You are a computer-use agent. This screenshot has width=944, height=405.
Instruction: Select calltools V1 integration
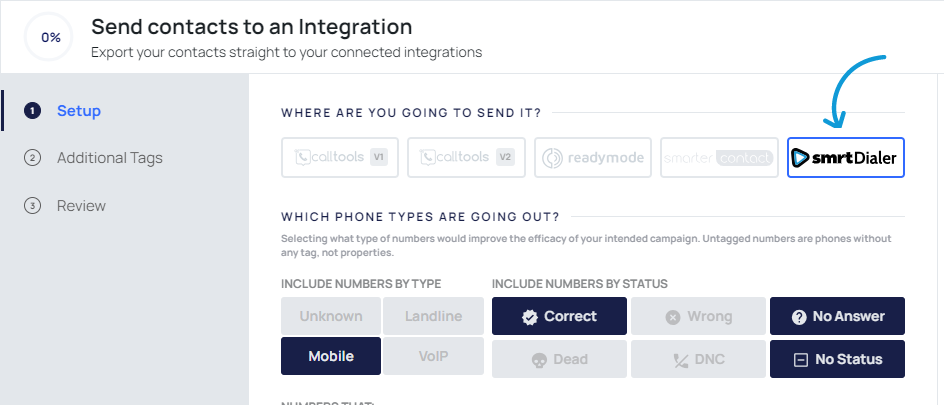(340, 158)
